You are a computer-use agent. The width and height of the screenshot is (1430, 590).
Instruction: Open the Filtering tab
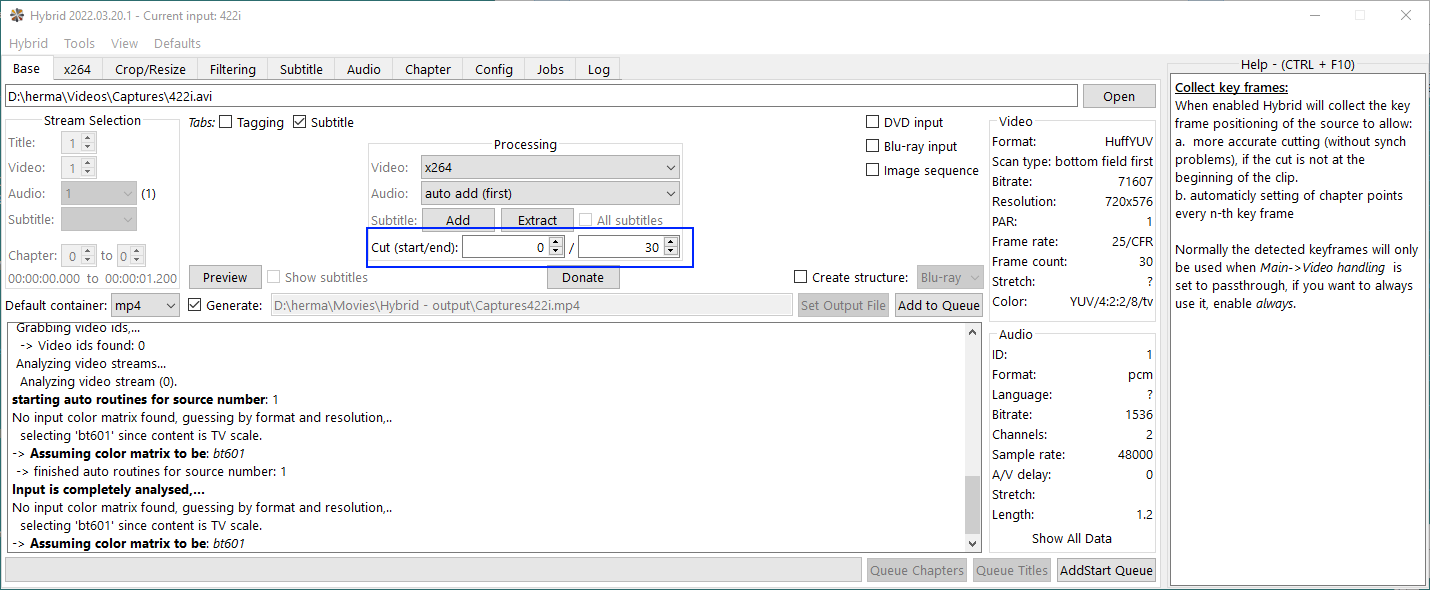(x=233, y=69)
